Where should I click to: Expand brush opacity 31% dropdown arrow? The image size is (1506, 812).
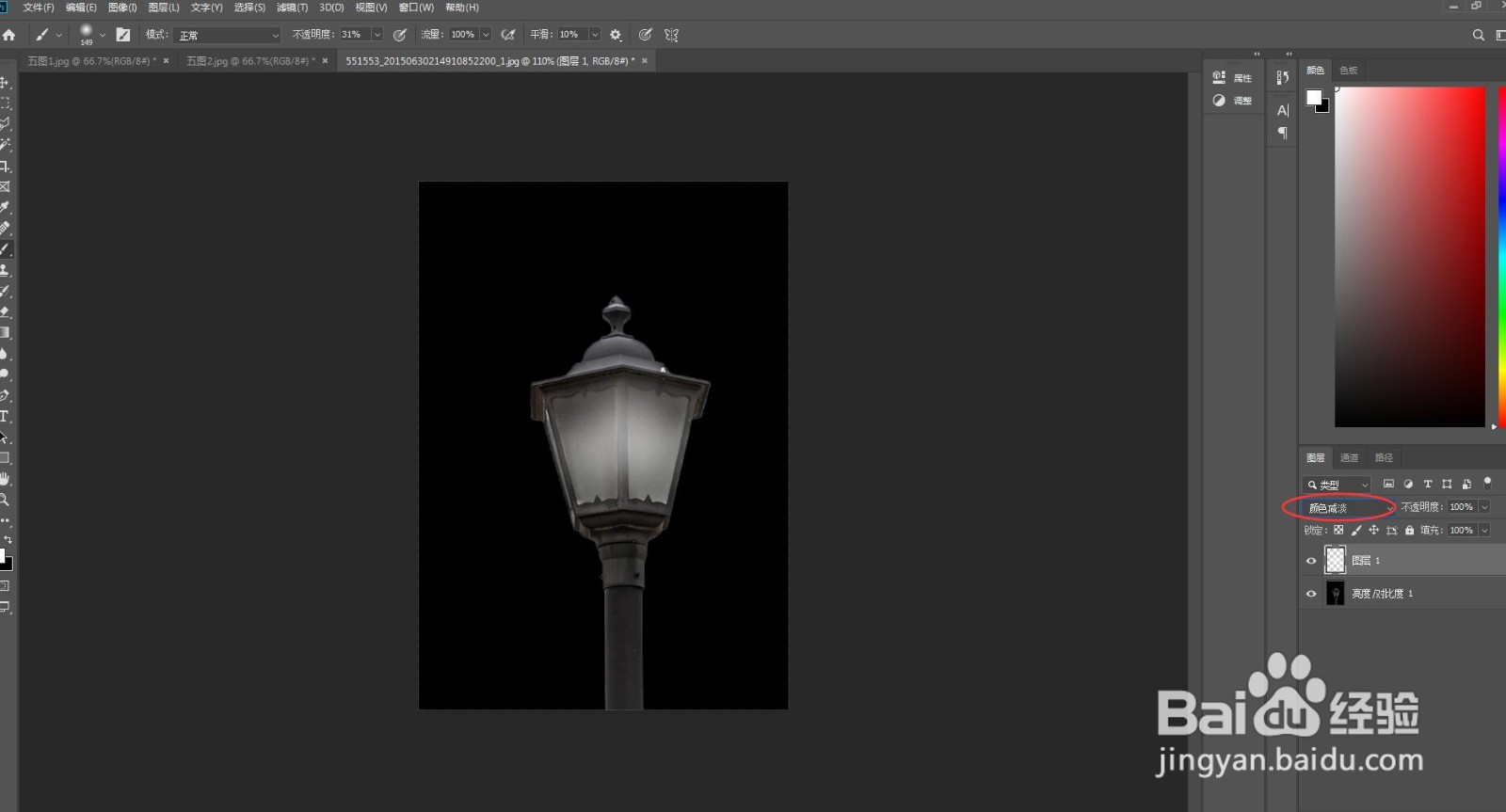pos(377,35)
